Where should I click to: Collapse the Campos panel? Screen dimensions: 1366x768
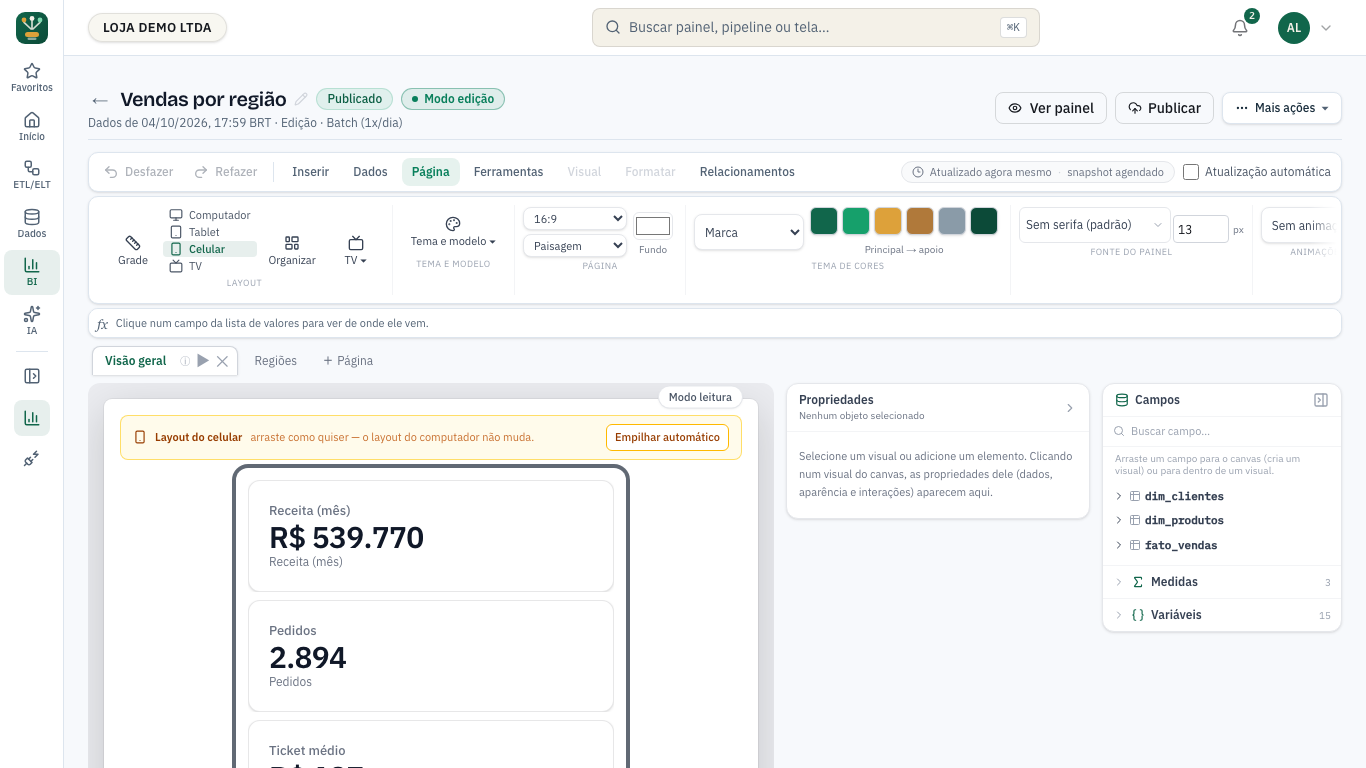(x=1321, y=400)
